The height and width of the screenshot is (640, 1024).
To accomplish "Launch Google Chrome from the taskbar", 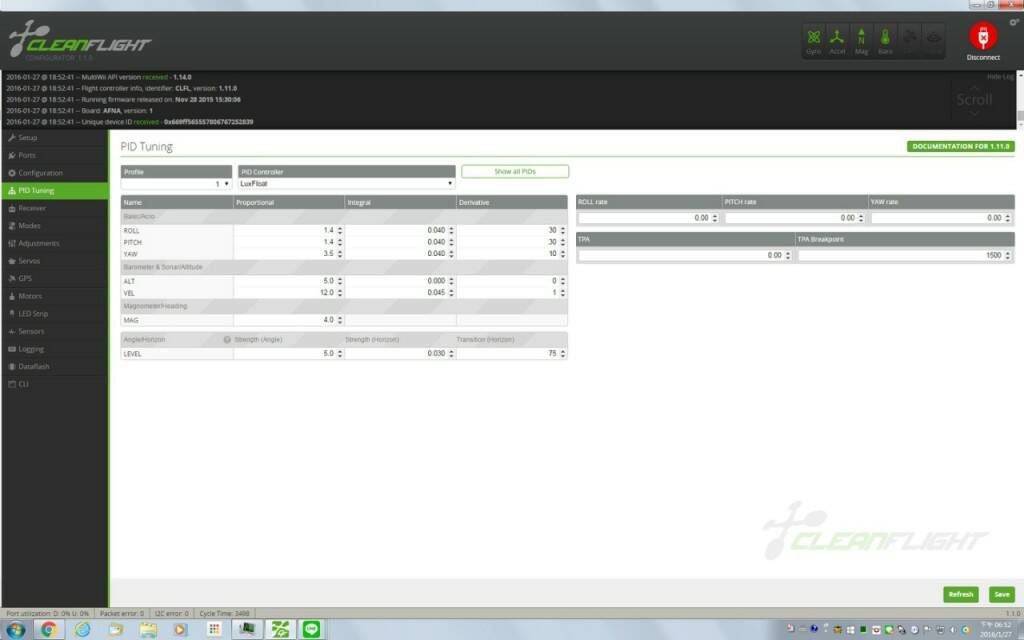I will click(48, 630).
